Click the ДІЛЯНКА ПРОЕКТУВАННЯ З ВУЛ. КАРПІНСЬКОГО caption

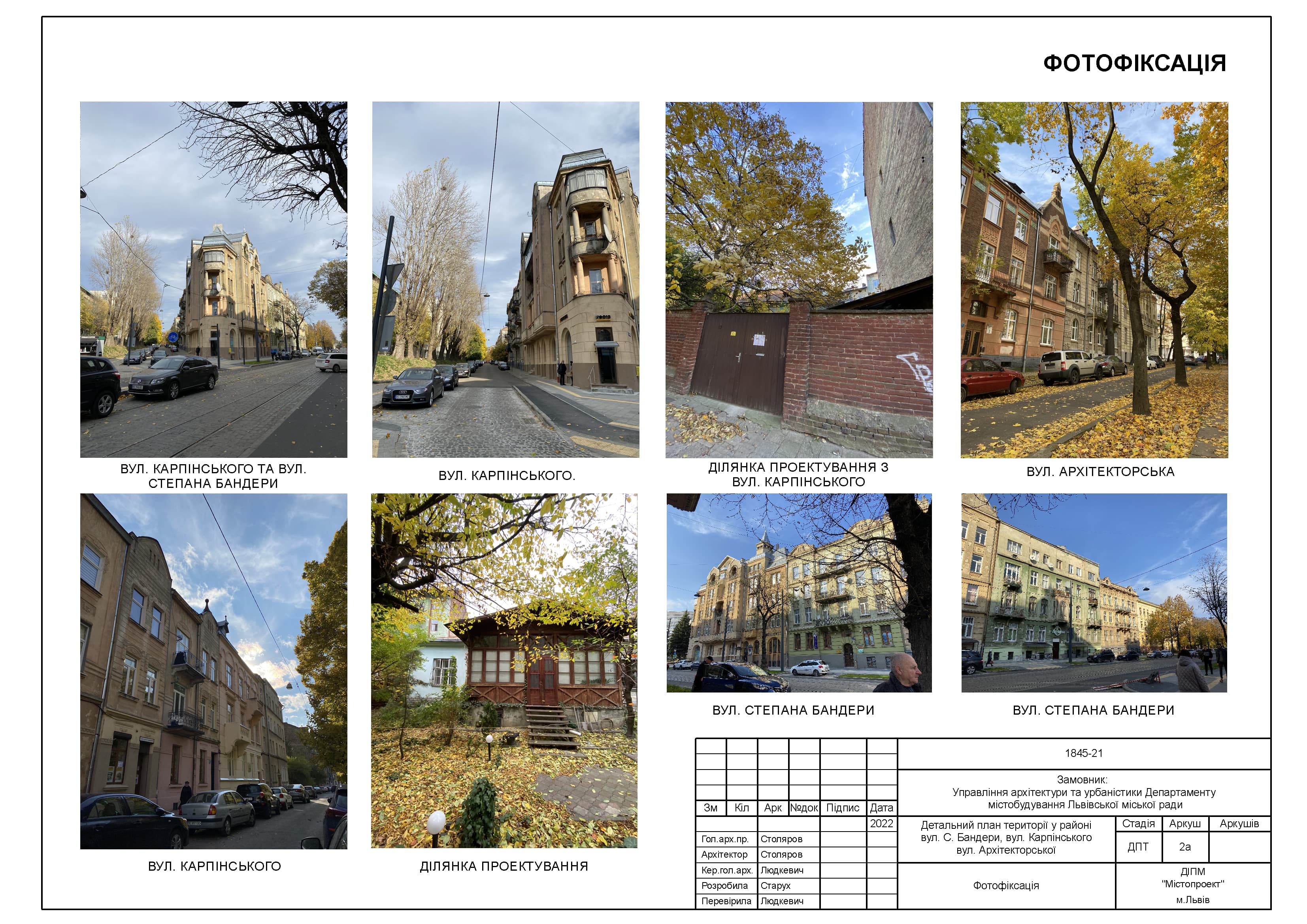(x=798, y=474)
